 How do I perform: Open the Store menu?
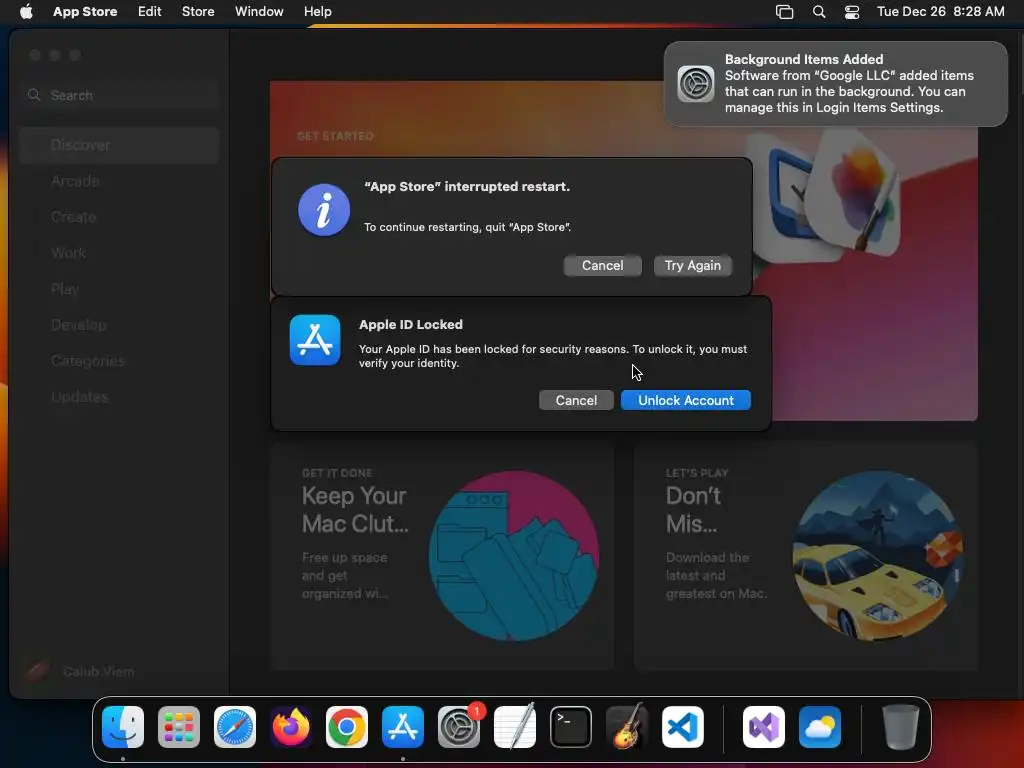pos(198,11)
